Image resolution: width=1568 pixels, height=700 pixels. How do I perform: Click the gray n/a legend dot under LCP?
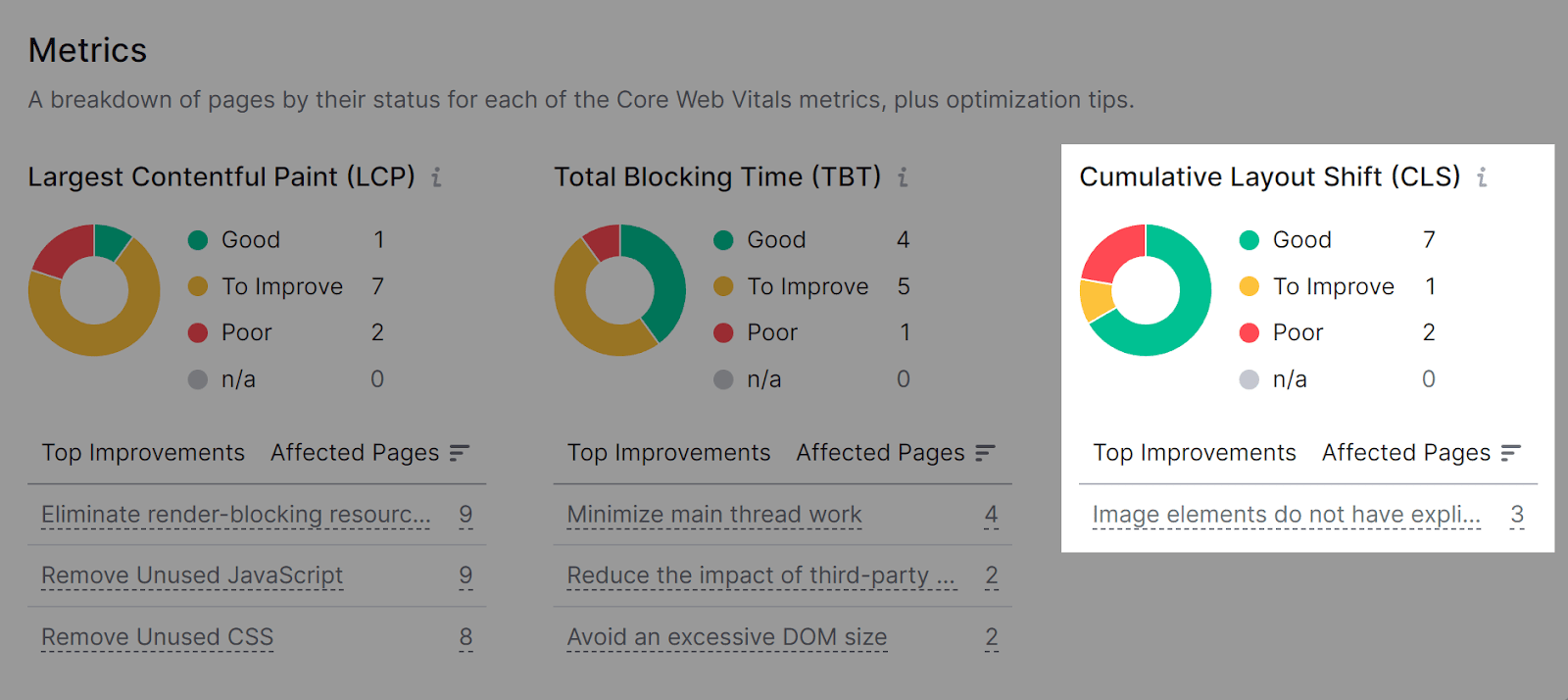(197, 379)
